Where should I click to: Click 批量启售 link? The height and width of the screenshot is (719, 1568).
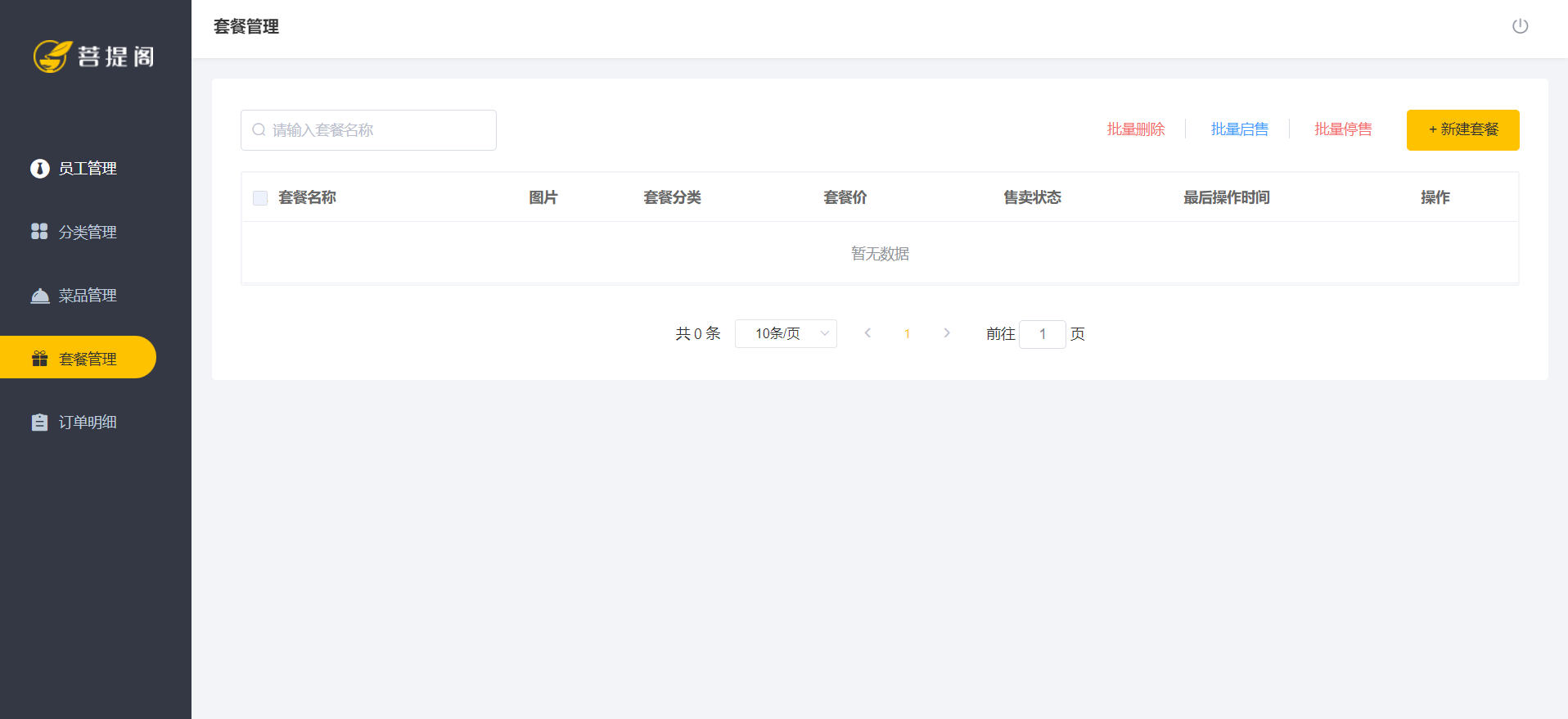(x=1240, y=129)
